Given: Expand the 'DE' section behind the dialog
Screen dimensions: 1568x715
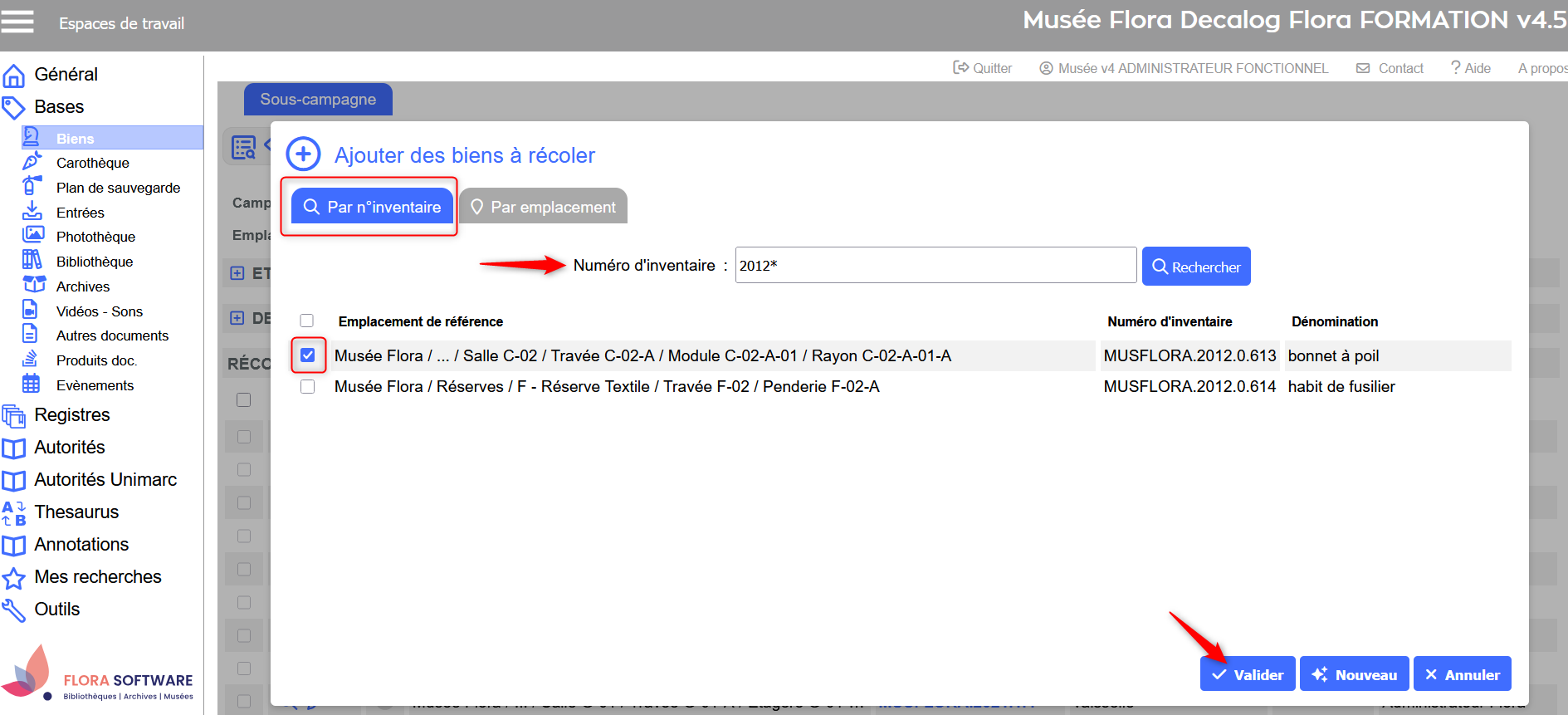Looking at the screenshot, I should 237,318.
